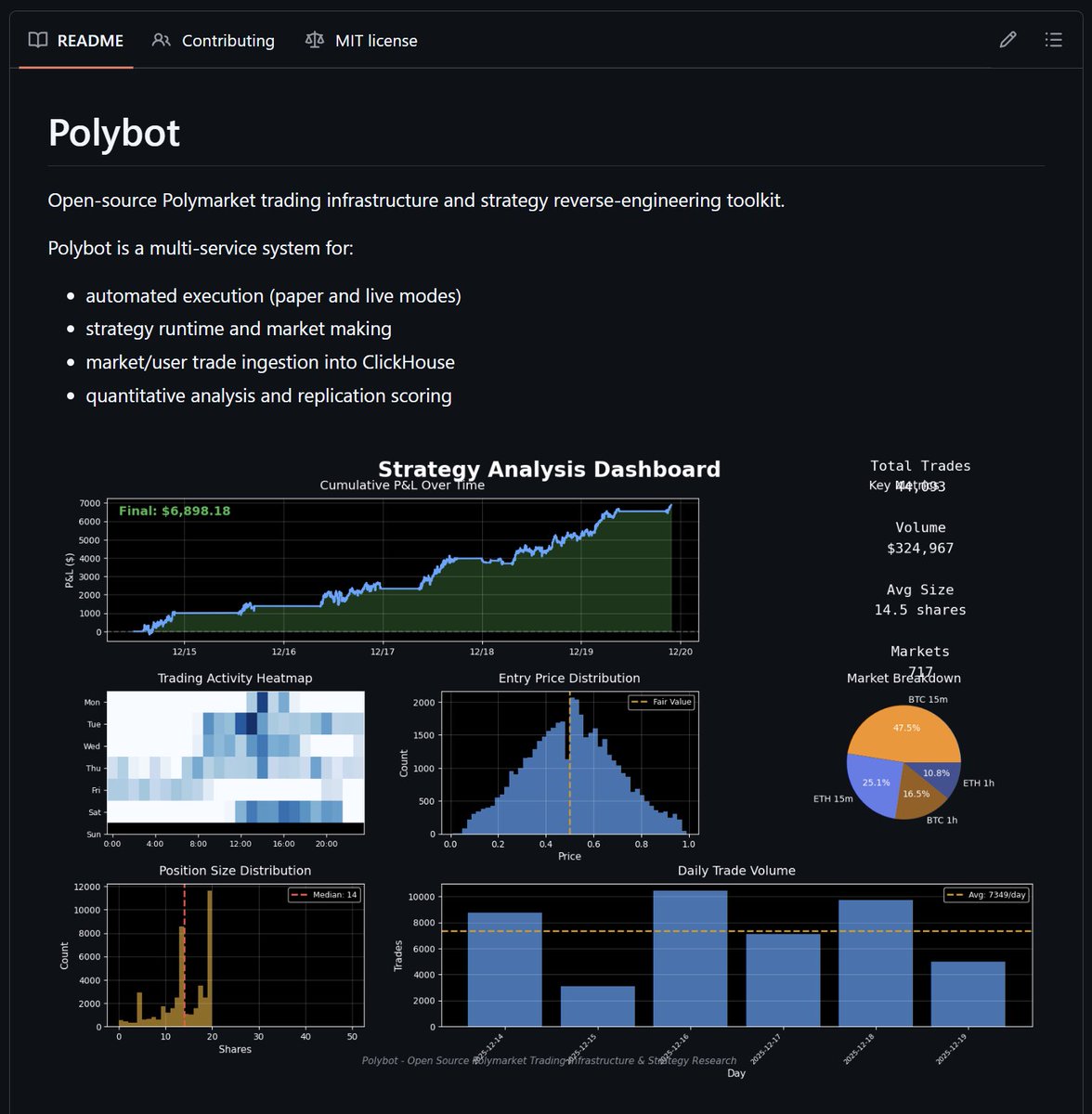Click the Daily Trade Volume title

click(736, 871)
